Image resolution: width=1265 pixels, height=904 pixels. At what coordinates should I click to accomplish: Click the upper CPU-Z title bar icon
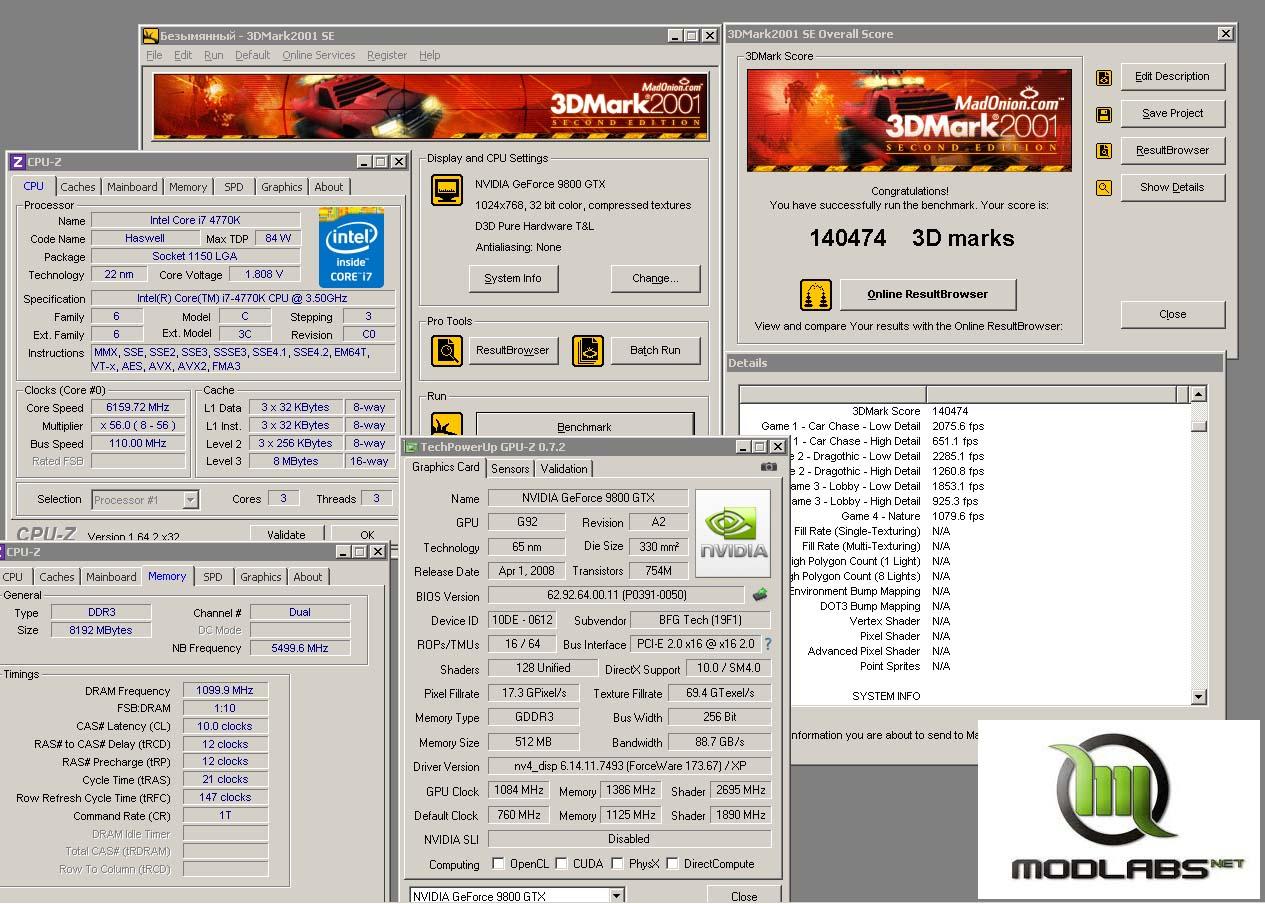coord(17,162)
